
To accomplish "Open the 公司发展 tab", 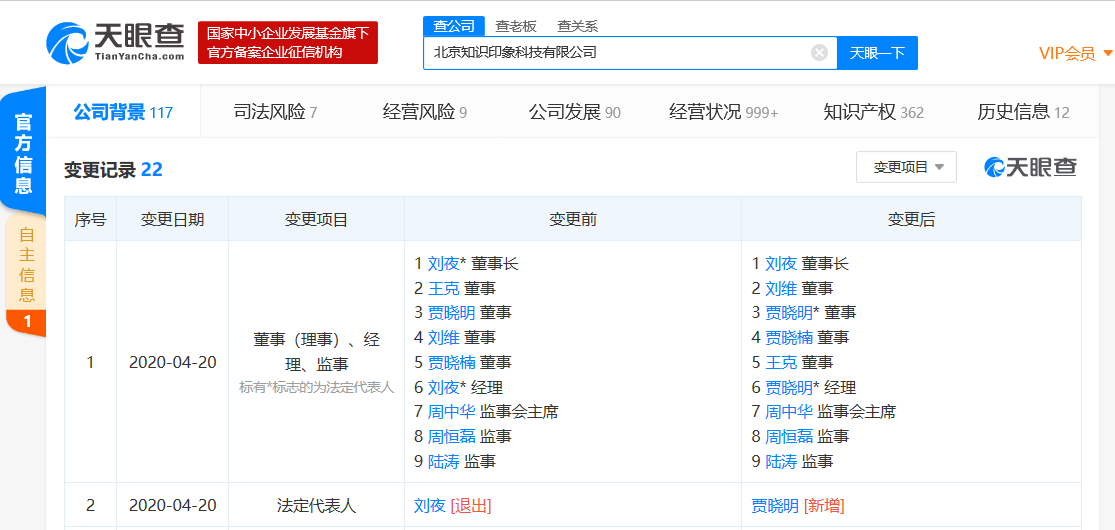I will tap(575, 112).
